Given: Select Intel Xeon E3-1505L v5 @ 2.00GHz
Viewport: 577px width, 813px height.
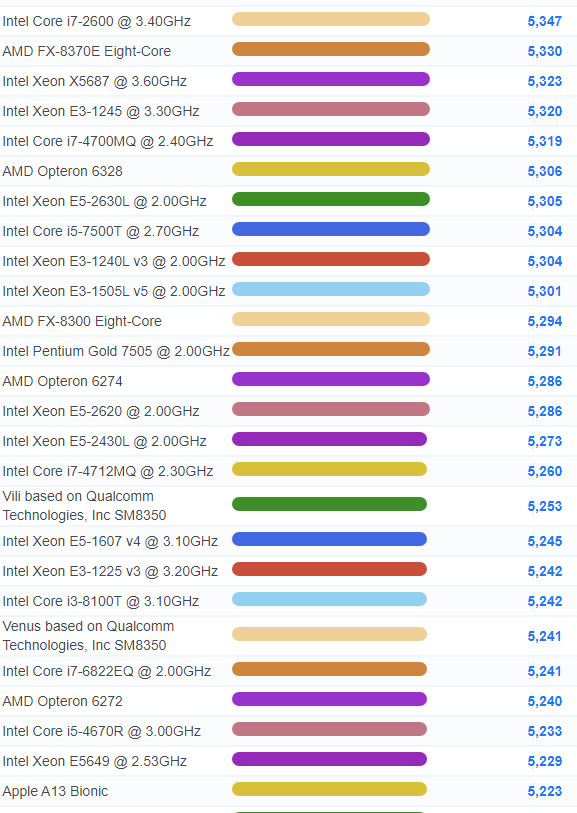Looking at the screenshot, I should pos(114,291).
